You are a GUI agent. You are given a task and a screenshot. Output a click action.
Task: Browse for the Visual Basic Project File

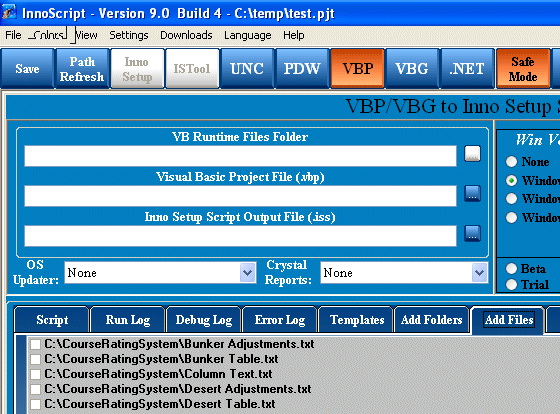point(472,194)
